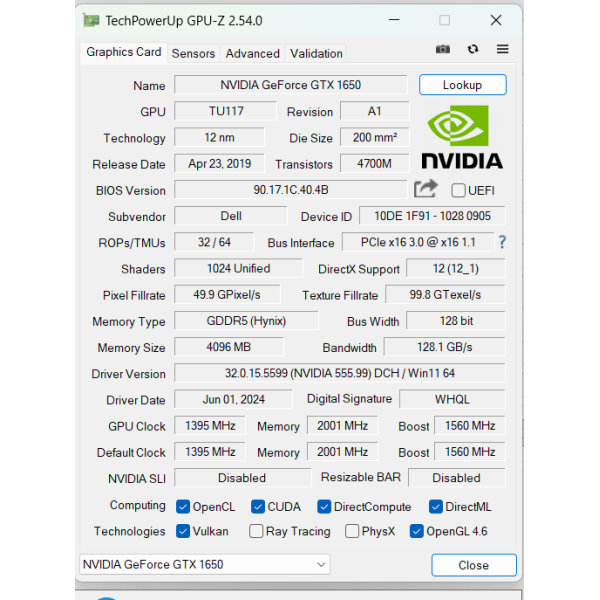Click the Default Clock row Memory 2001 MHz field

342,452
